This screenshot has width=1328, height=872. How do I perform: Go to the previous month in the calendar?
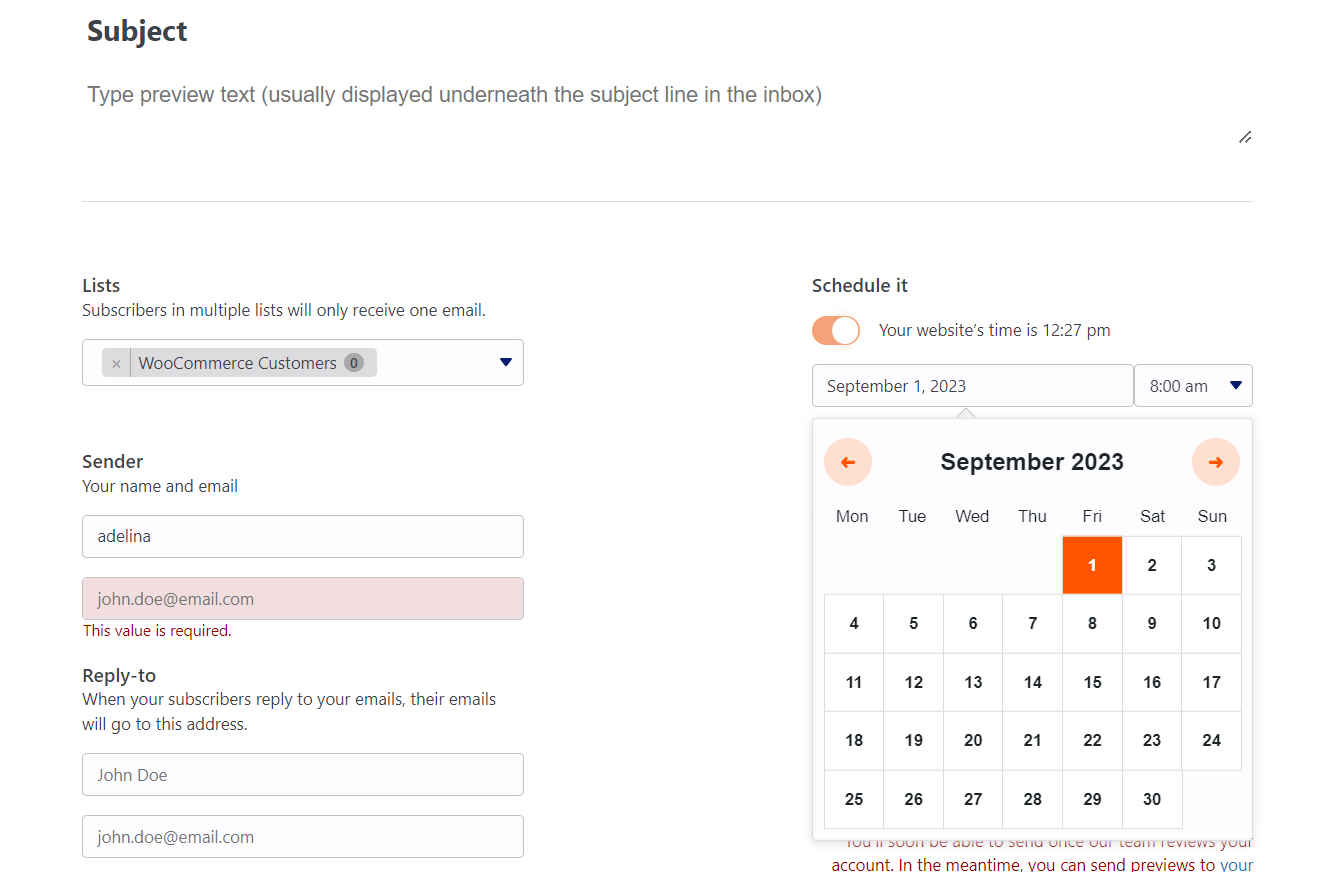pyautogui.click(x=847, y=461)
